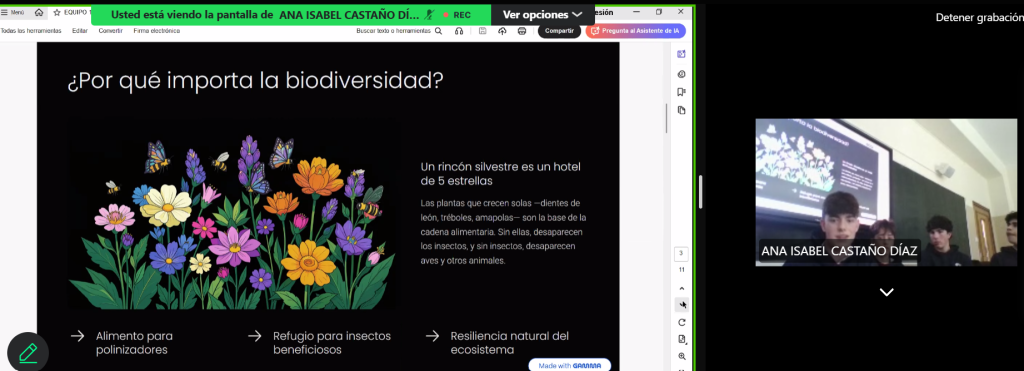Click the ANA ISABEL CASTAÑO DÍAZ name label
The width and height of the screenshot is (1024, 371).
tap(839, 251)
